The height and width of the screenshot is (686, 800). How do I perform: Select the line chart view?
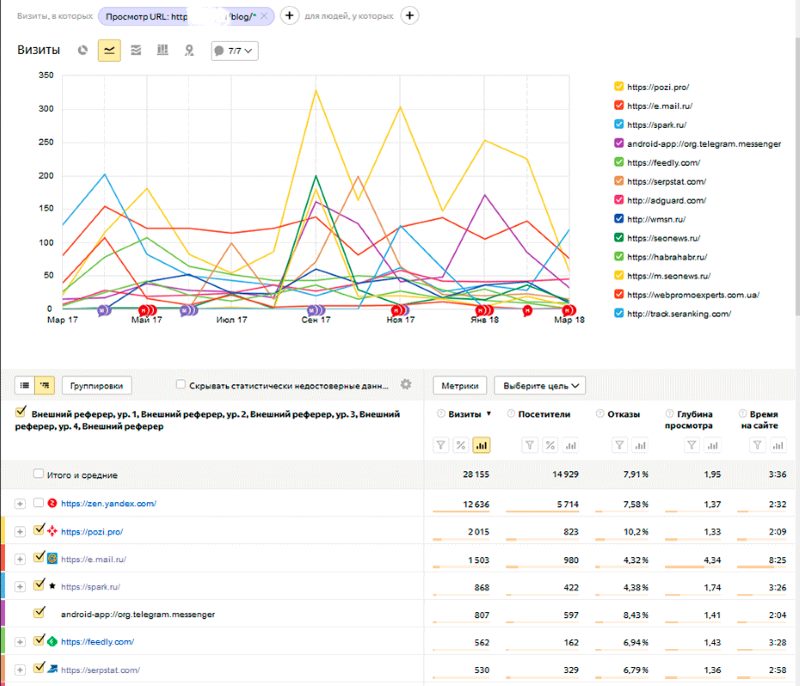tap(109, 50)
